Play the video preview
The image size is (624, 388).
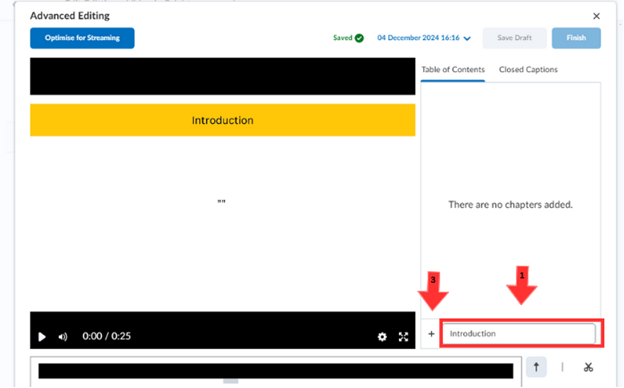tap(42, 337)
